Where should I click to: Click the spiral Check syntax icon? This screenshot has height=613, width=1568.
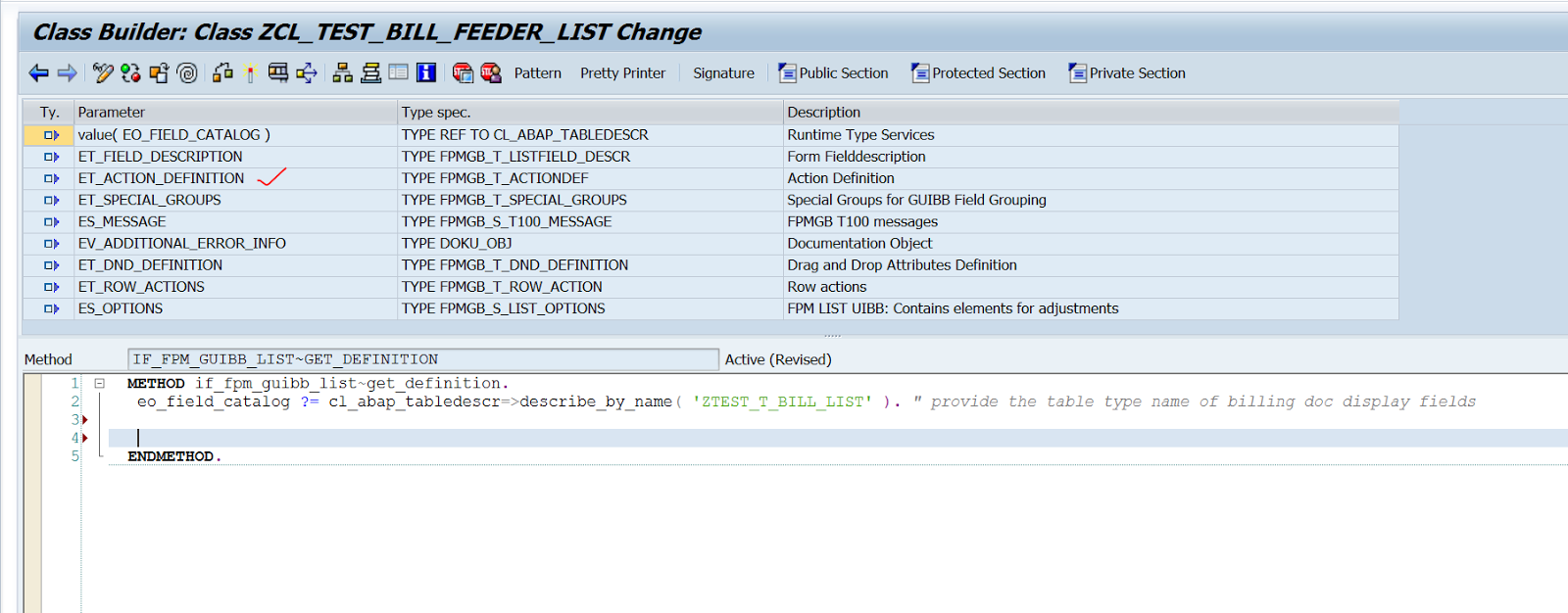(187, 72)
